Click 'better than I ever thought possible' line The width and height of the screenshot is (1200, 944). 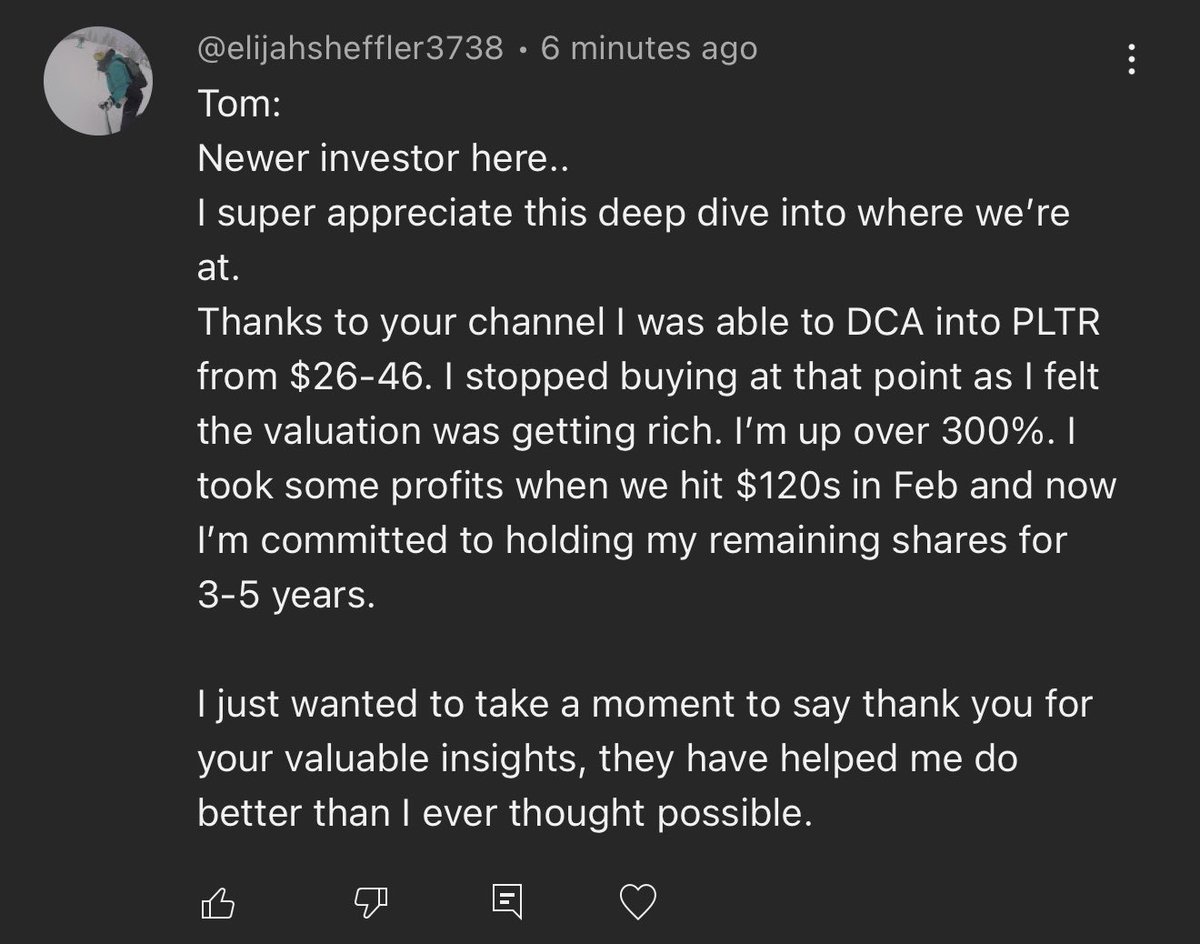click(x=501, y=814)
